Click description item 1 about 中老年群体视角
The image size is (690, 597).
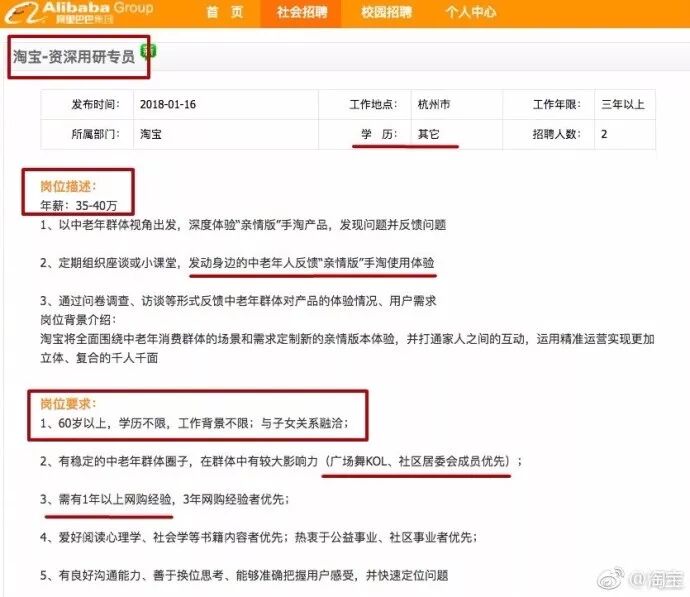pyautogui.click(x=243, y=225)
